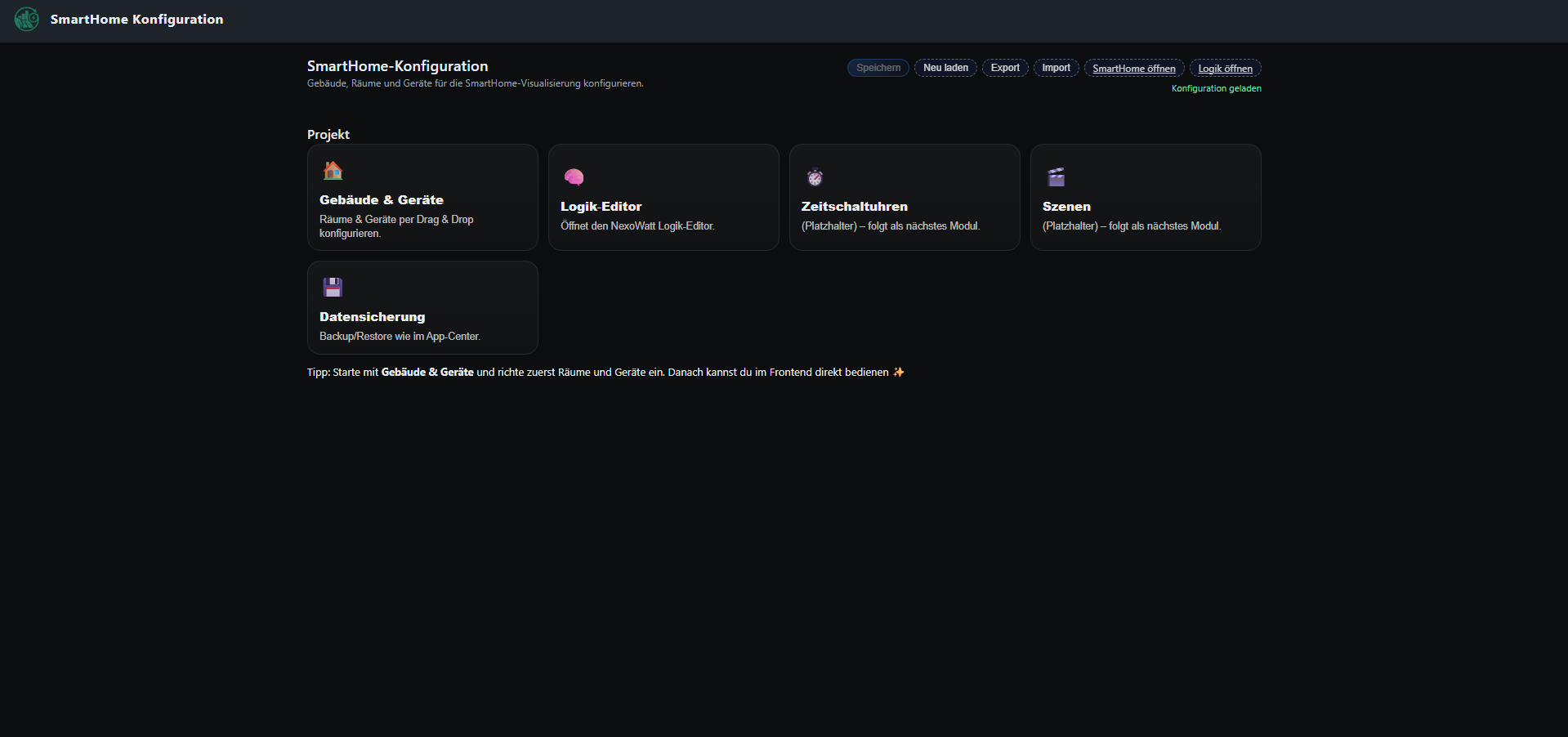The width and height of the screenshot is (1568, 737).
Task: Open the Zeitschaltuhren card title
Action: point(855,207)
